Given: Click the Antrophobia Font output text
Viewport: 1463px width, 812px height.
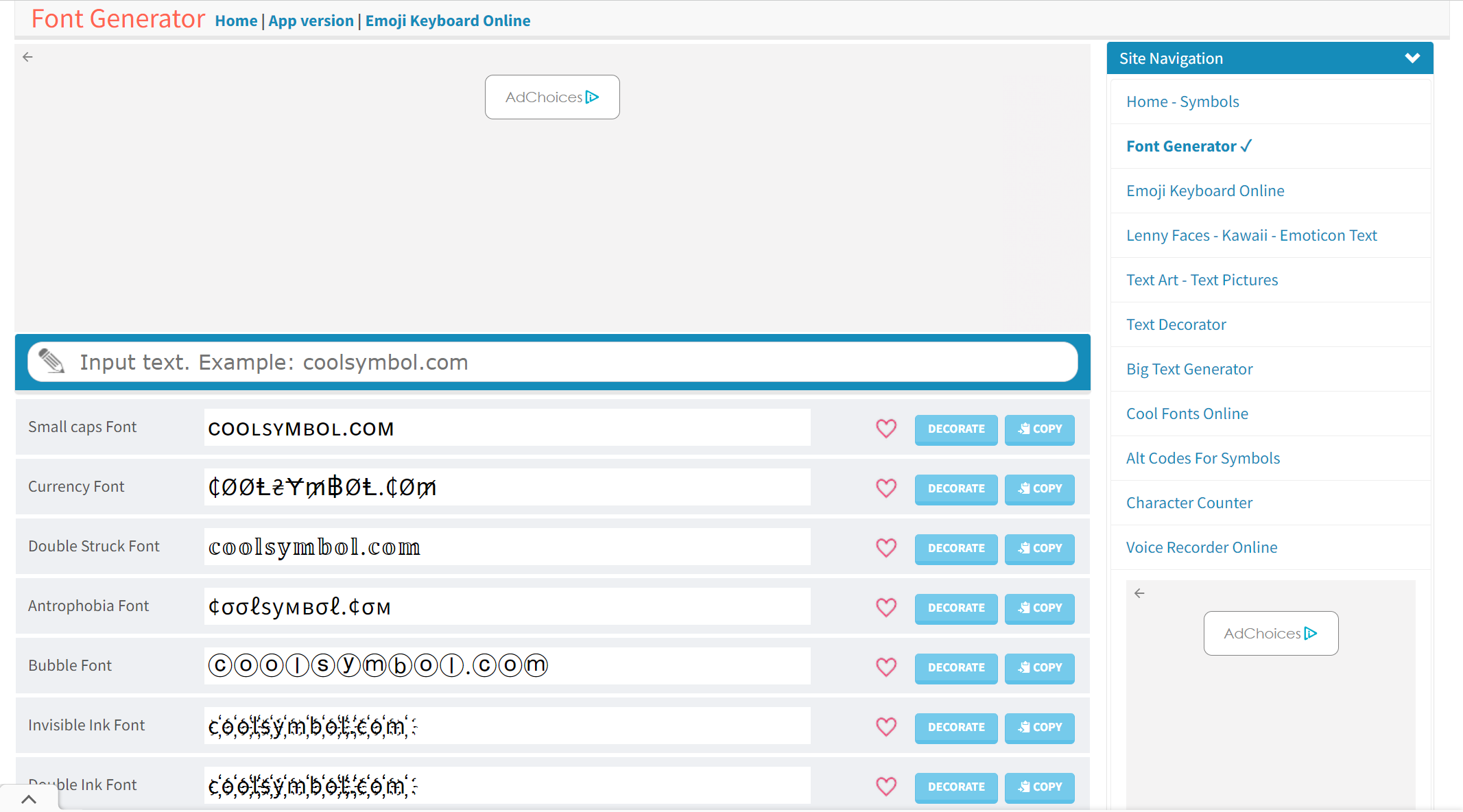Looking at the screenshot, I should point(507,607).
